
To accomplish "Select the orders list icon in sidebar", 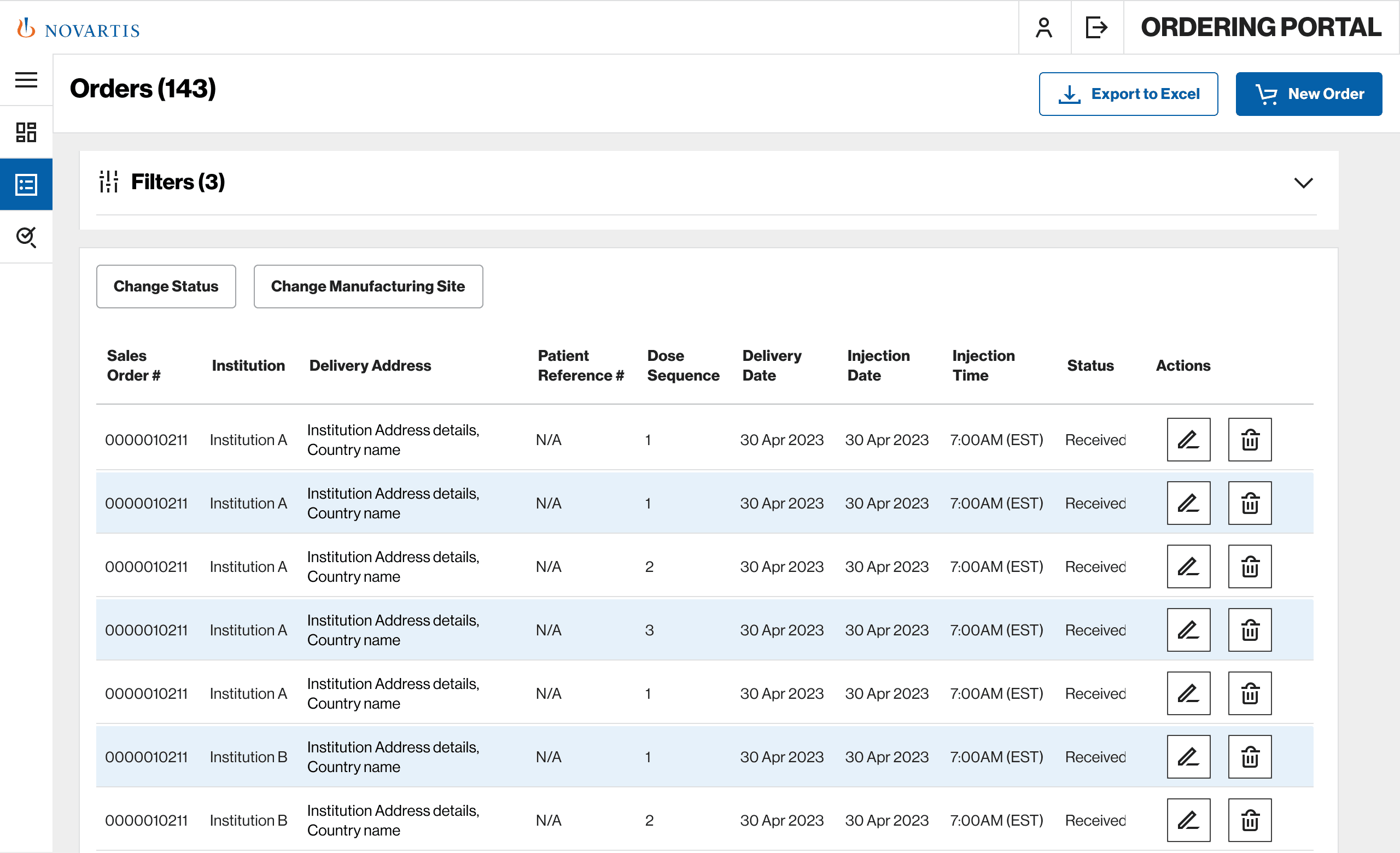I will click(26, 185).
